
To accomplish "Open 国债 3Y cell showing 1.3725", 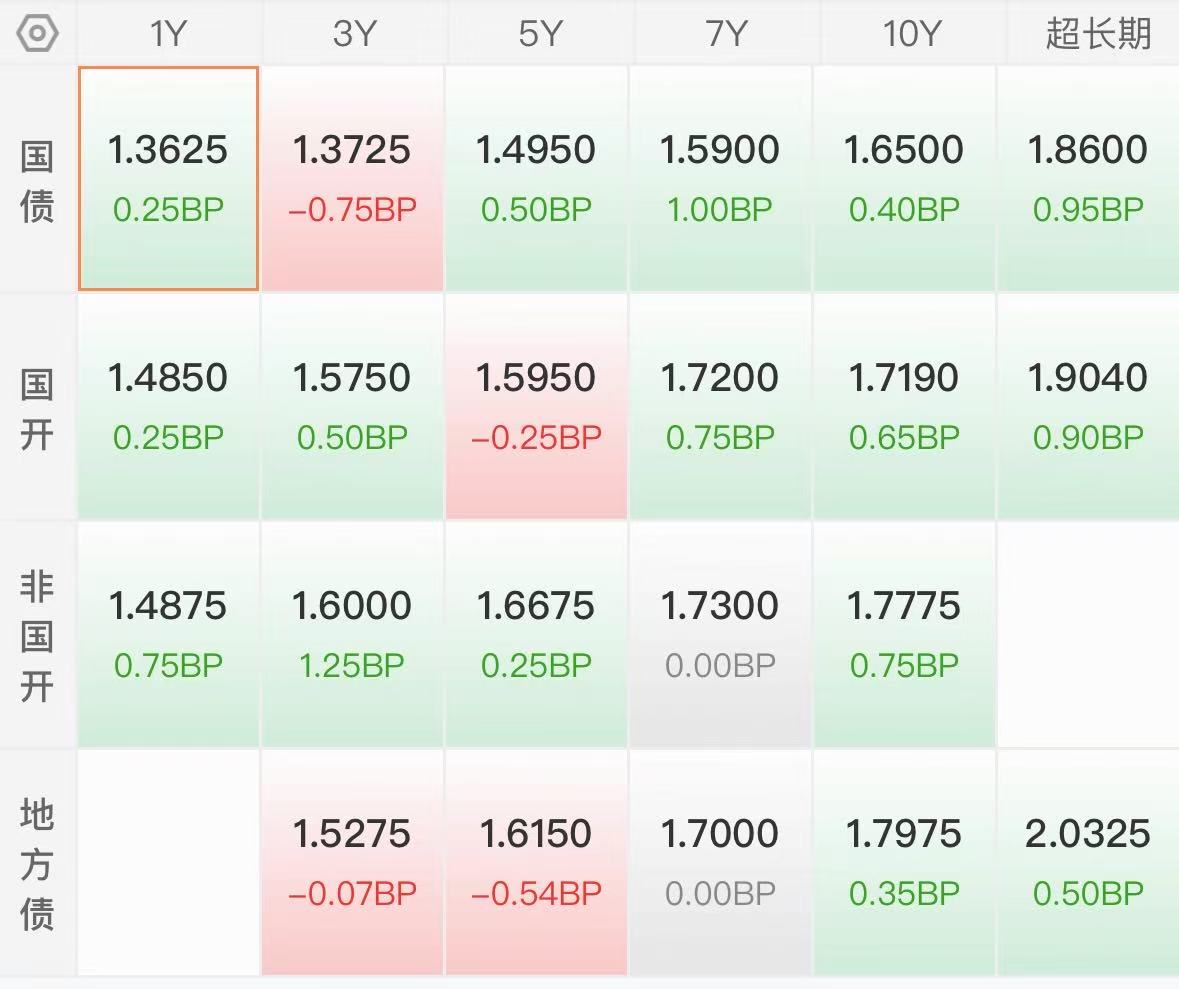I will click(x=353, y=178).
